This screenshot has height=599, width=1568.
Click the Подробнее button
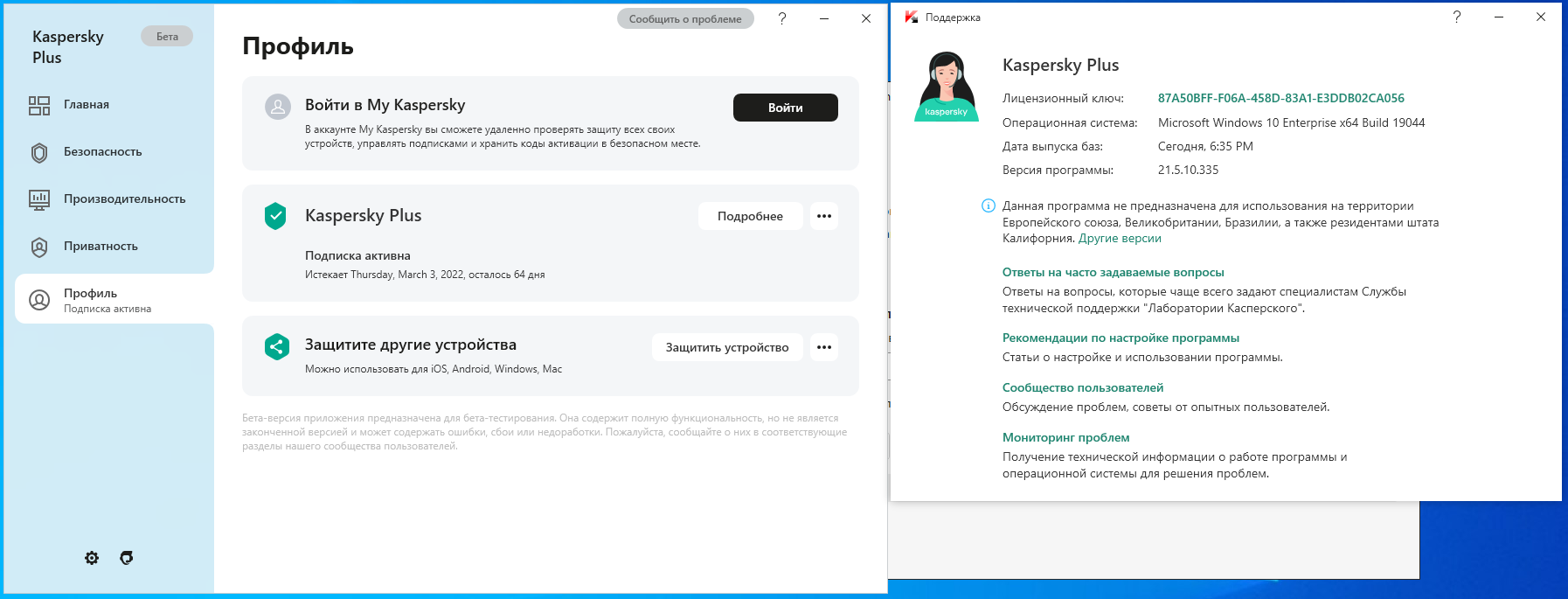point(750,216)
